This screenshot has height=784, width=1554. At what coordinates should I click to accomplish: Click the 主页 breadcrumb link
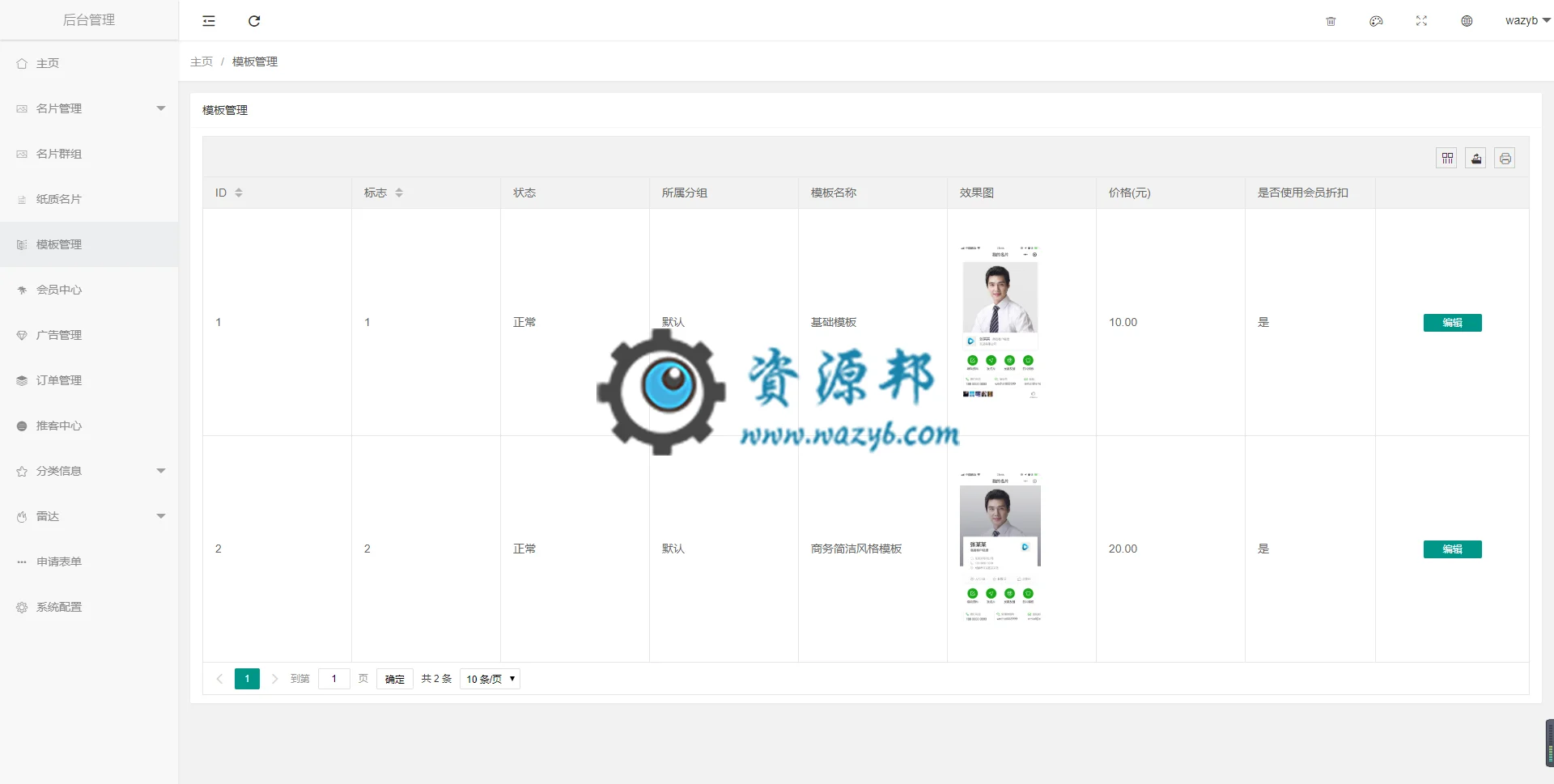(x=202, y=61)
